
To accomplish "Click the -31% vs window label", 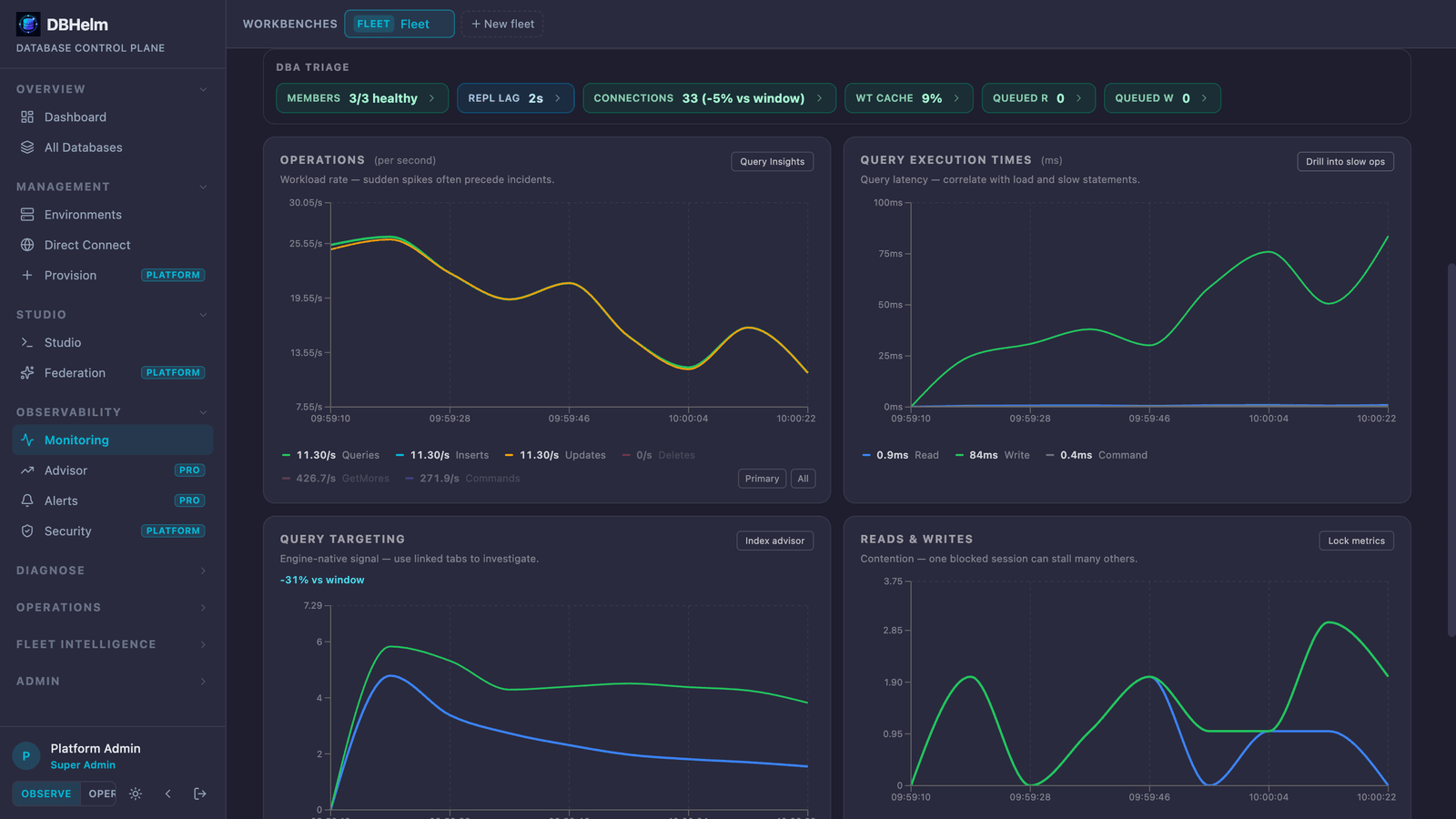I will tap(322, 581).
